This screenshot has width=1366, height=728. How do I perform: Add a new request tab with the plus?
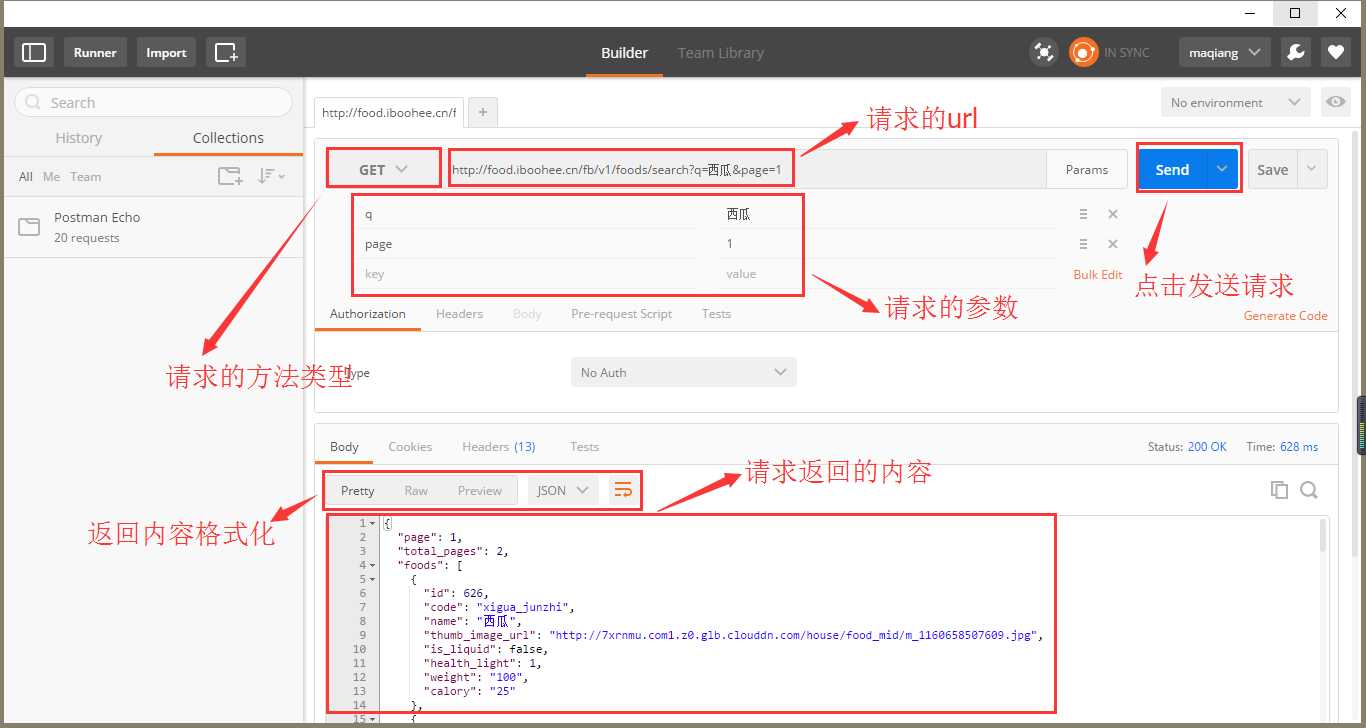coord(482,112)
